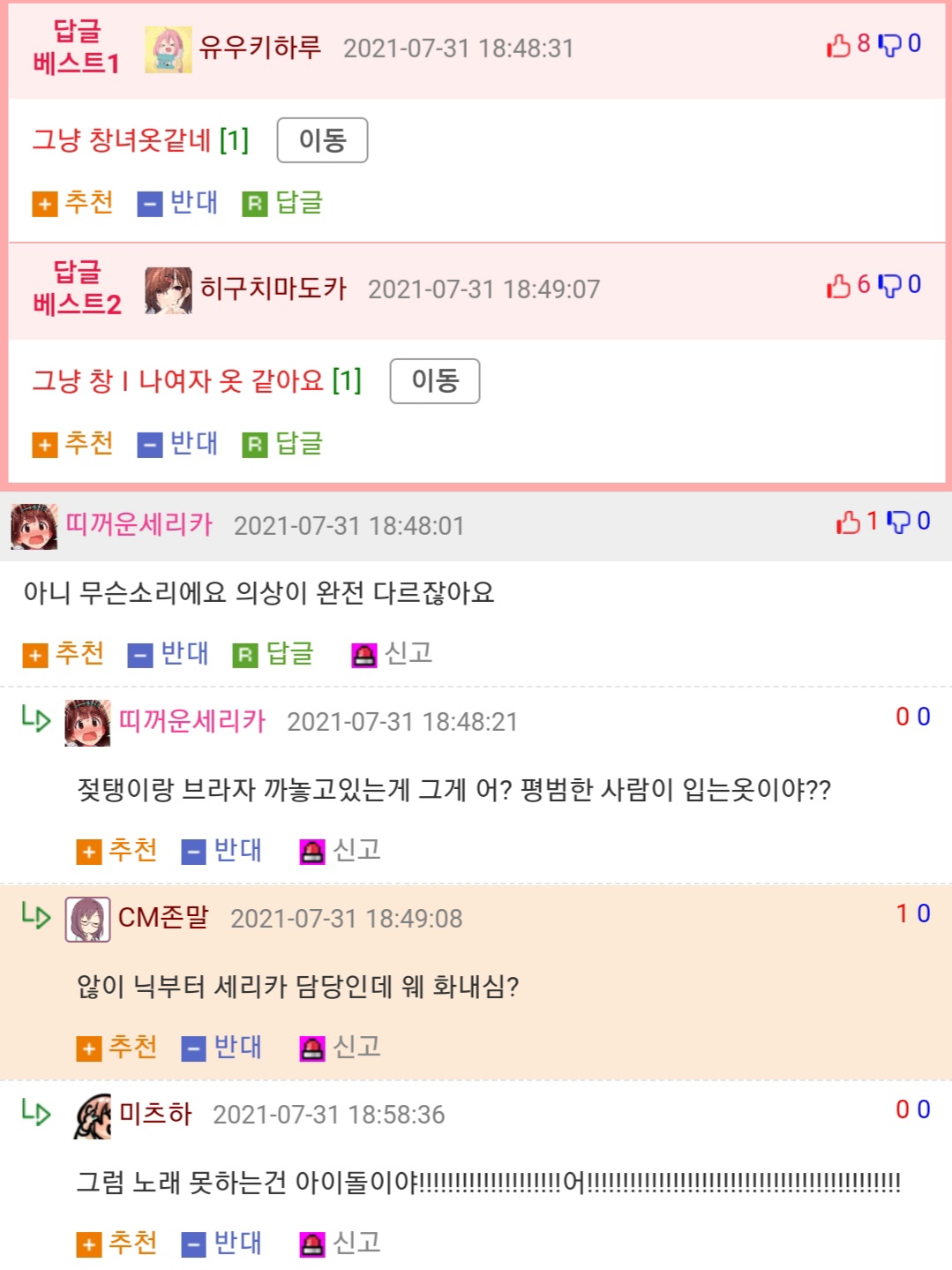952x1270 pixels.
Task: Click 신고 on 미츠하's reply
Action: coord(341,1244)
